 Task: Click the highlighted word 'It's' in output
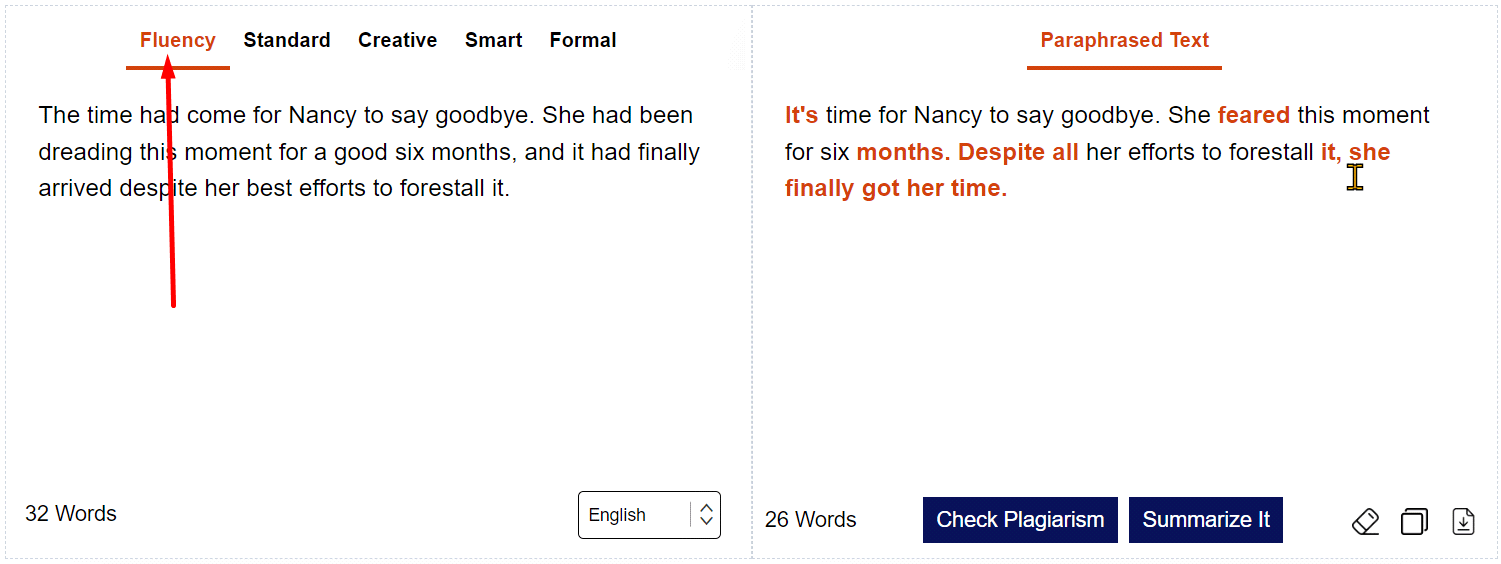pos(802,115)
